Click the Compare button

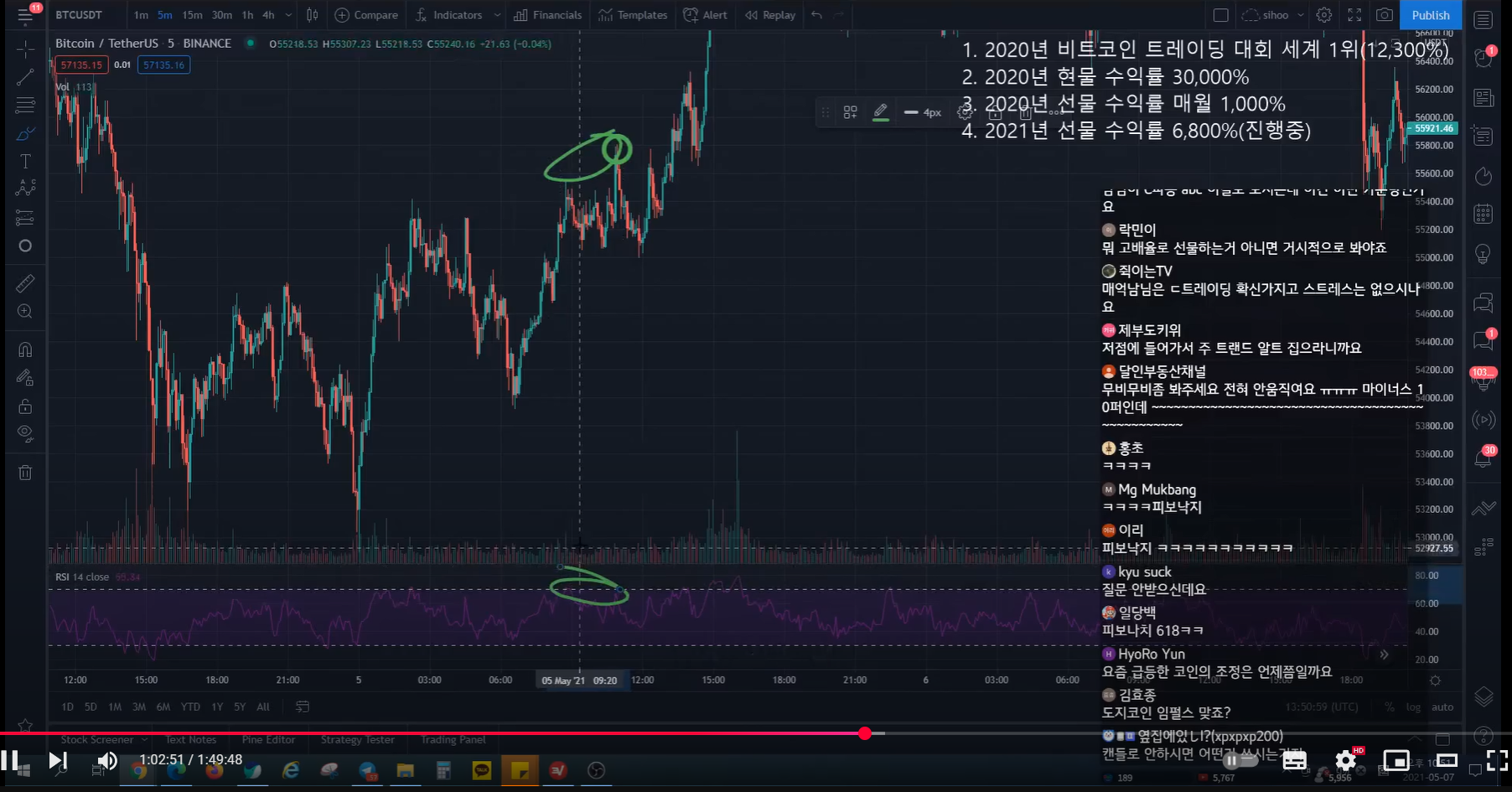click(x=366, y=15)
